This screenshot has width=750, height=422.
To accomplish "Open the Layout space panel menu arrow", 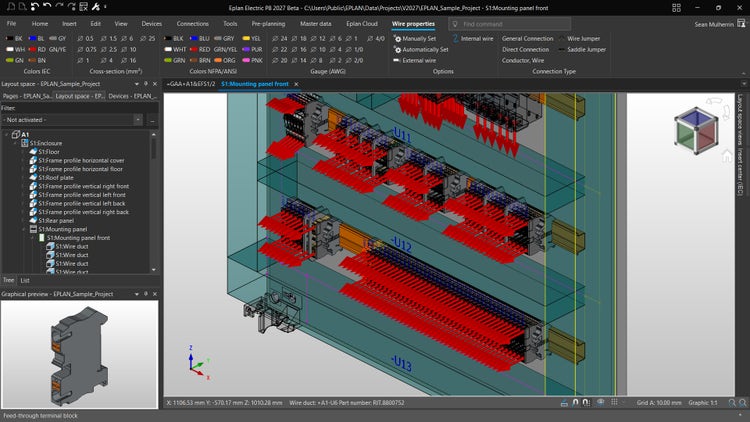I will [137, 84].
